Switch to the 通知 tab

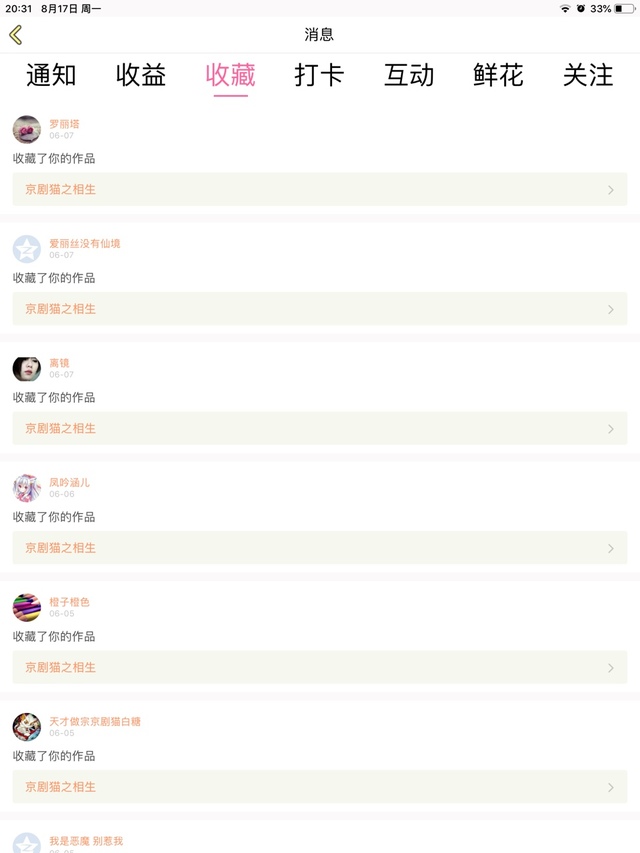pos(51,75)
